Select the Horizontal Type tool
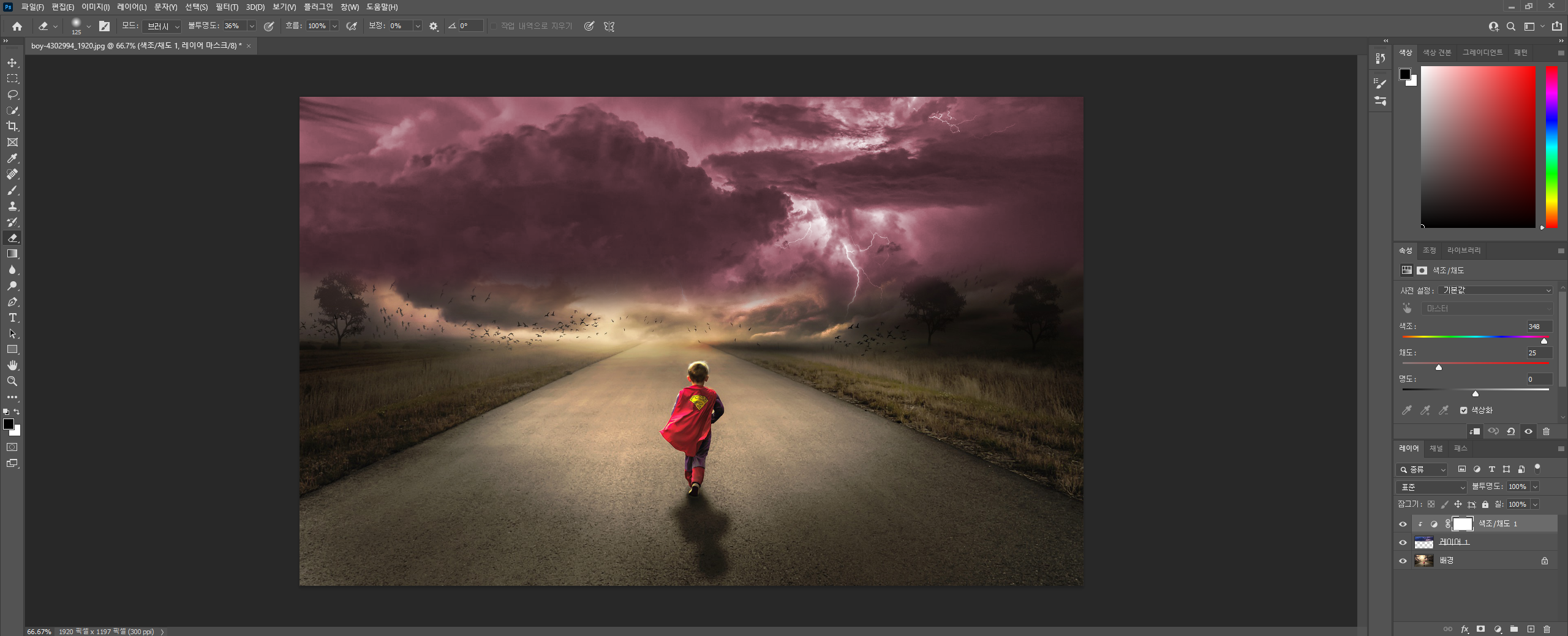 (x=12, y=317)
